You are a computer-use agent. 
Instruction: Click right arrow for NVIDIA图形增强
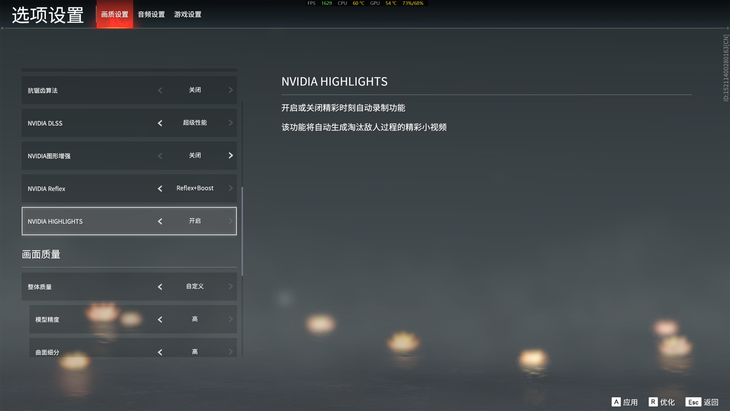(230, 155)
